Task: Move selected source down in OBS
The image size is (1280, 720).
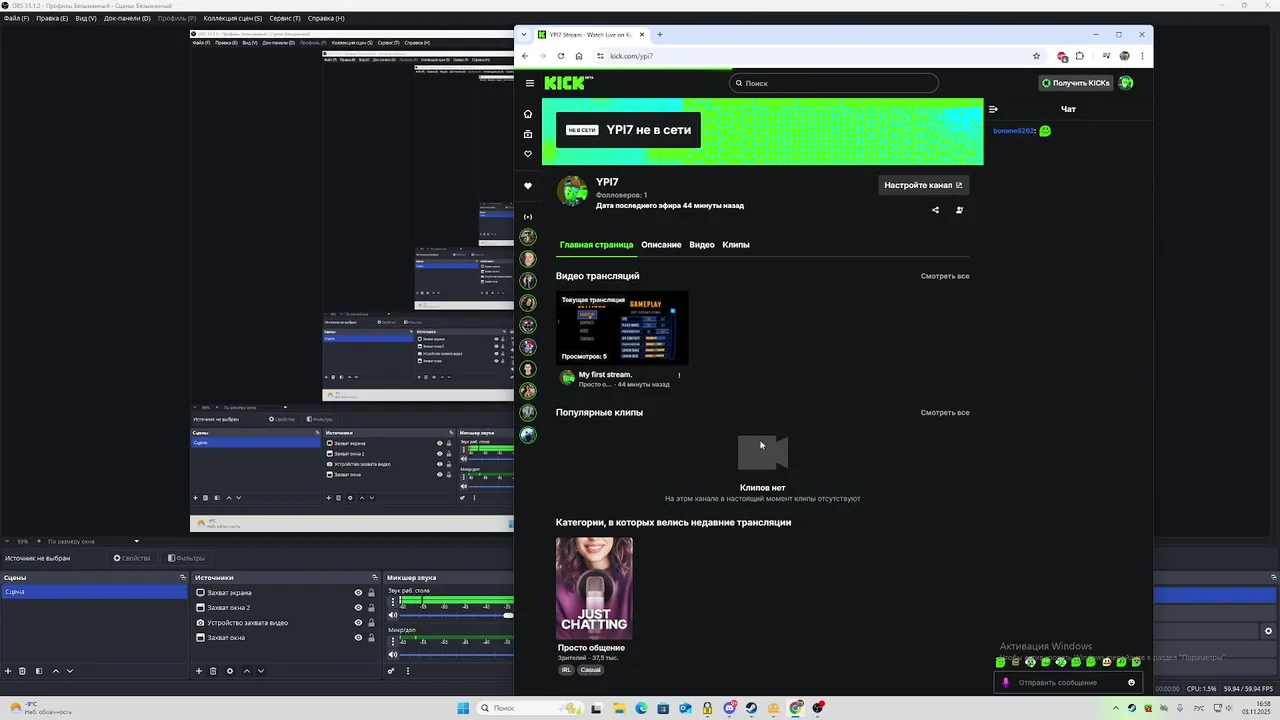Action: 261,671
